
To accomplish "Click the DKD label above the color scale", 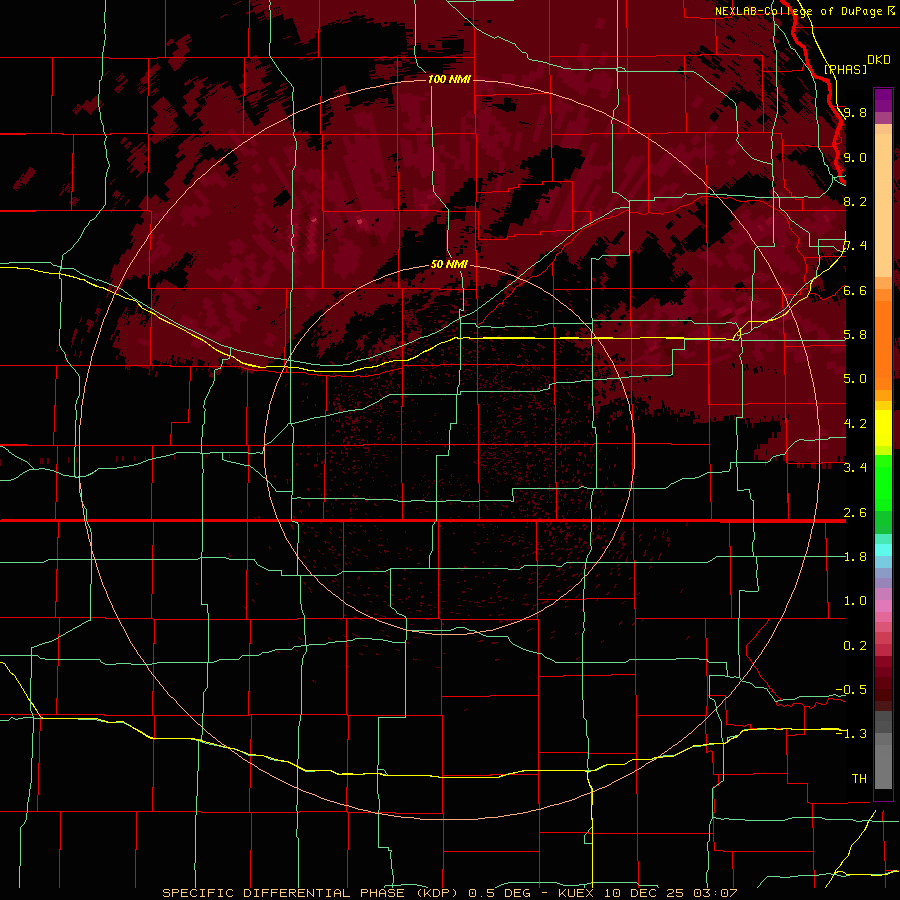I will (x=879, y=60).
